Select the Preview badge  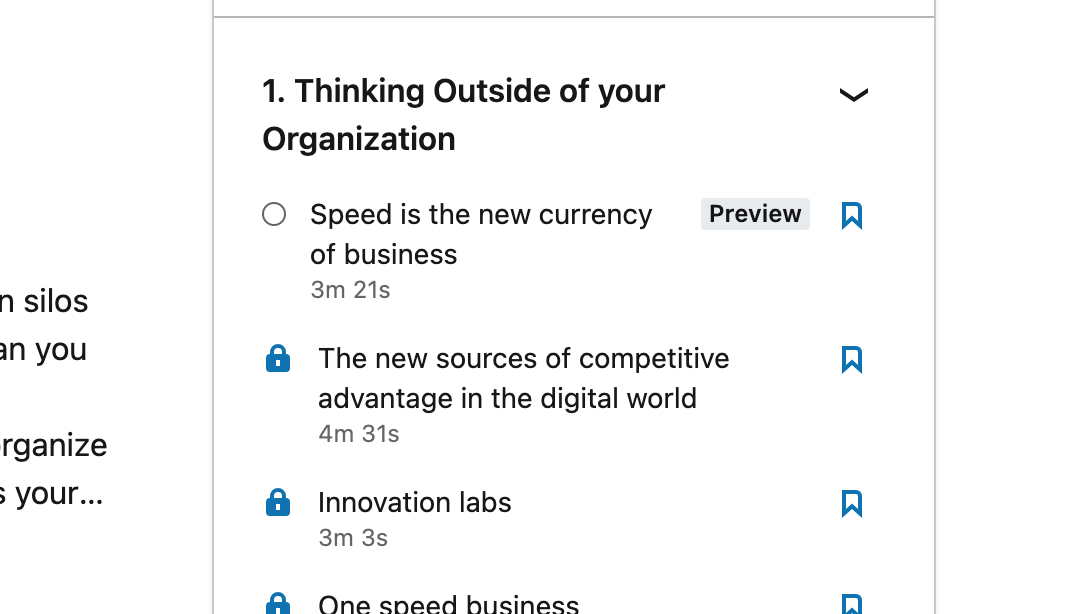[755, 213]
